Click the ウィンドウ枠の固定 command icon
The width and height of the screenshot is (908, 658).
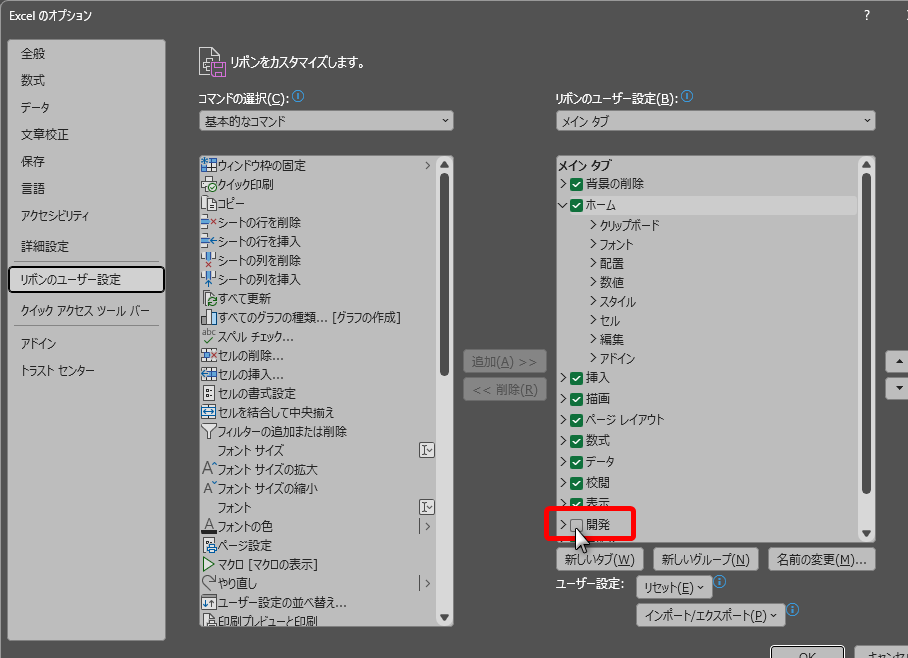(209, 166)
